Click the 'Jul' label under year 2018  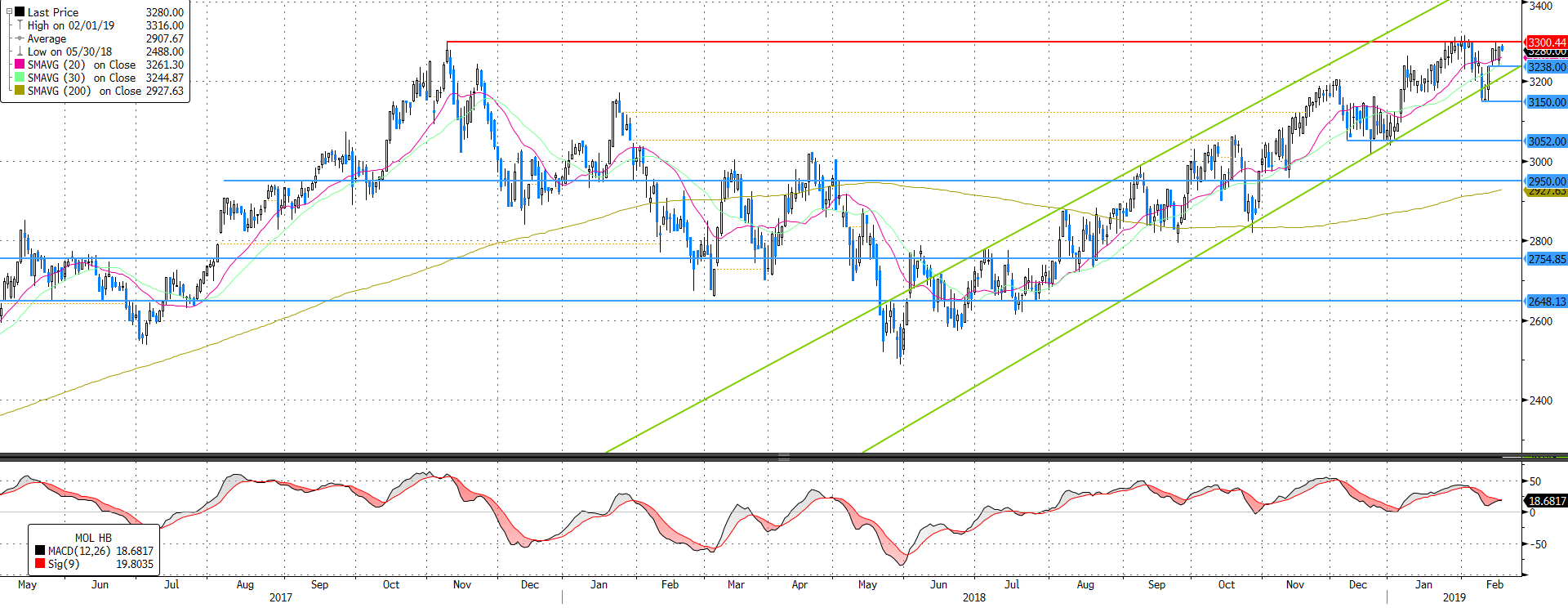[1012, 584]
